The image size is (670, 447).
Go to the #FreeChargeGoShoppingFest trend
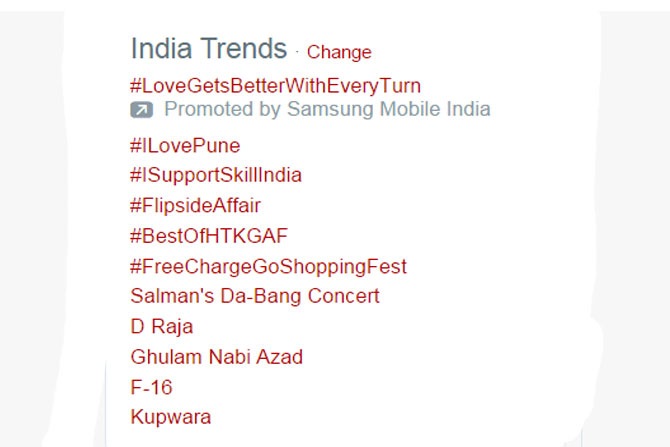tap(268, 266)
